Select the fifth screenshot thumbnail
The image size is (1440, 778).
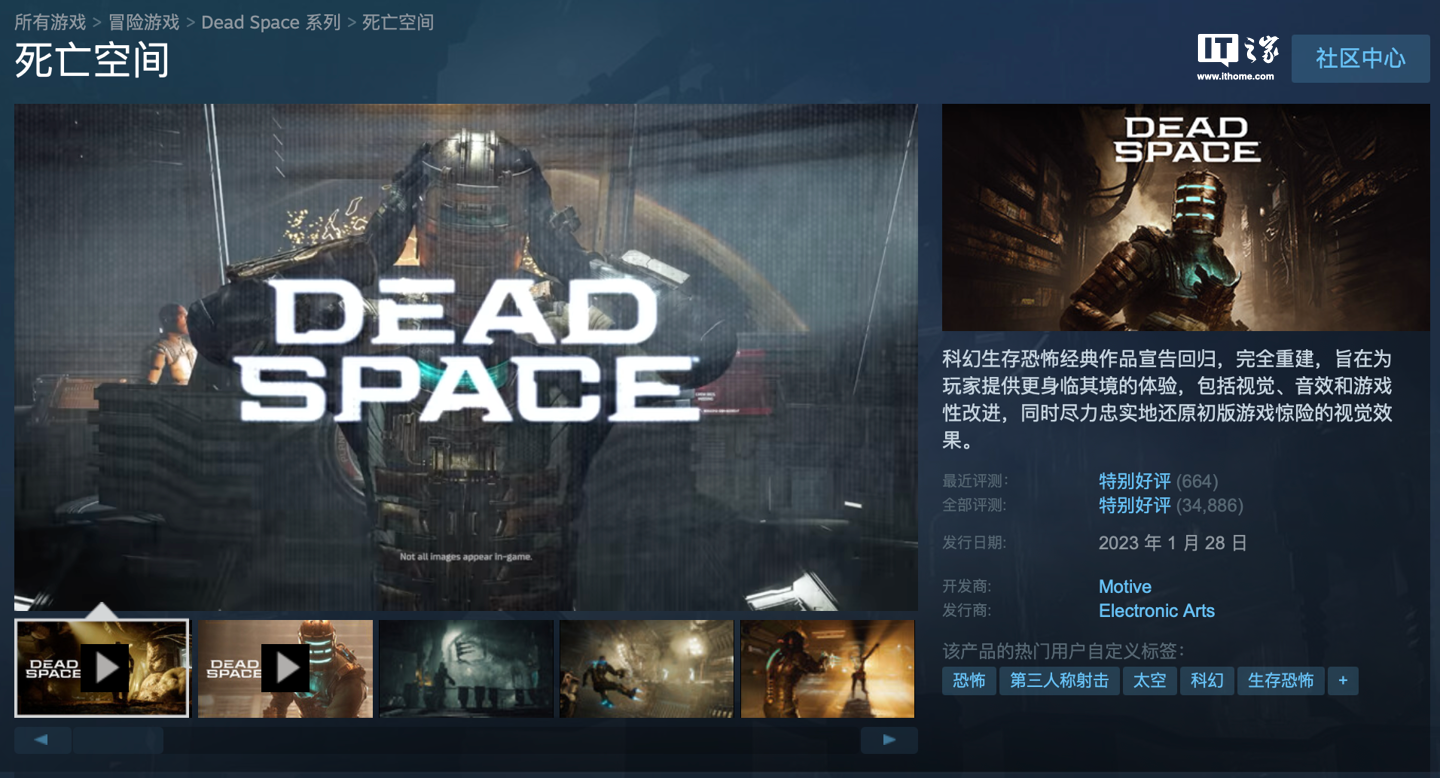pyautogui.click(x=828, y=668)
